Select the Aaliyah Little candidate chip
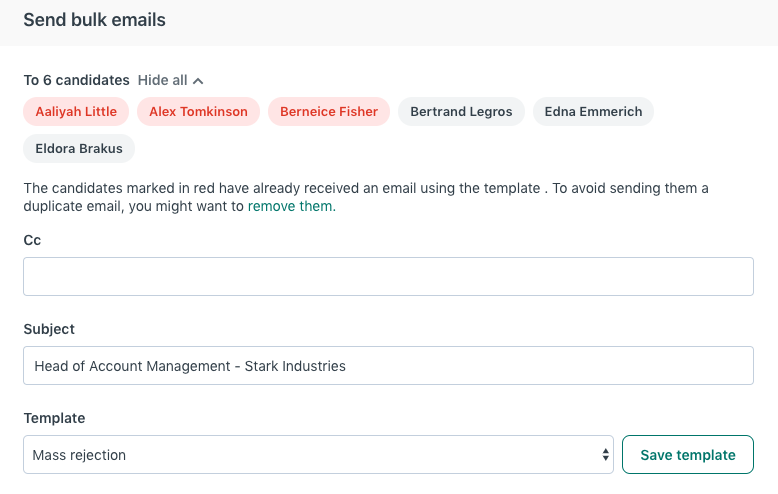778x494 pixels. tap(76, 112)
